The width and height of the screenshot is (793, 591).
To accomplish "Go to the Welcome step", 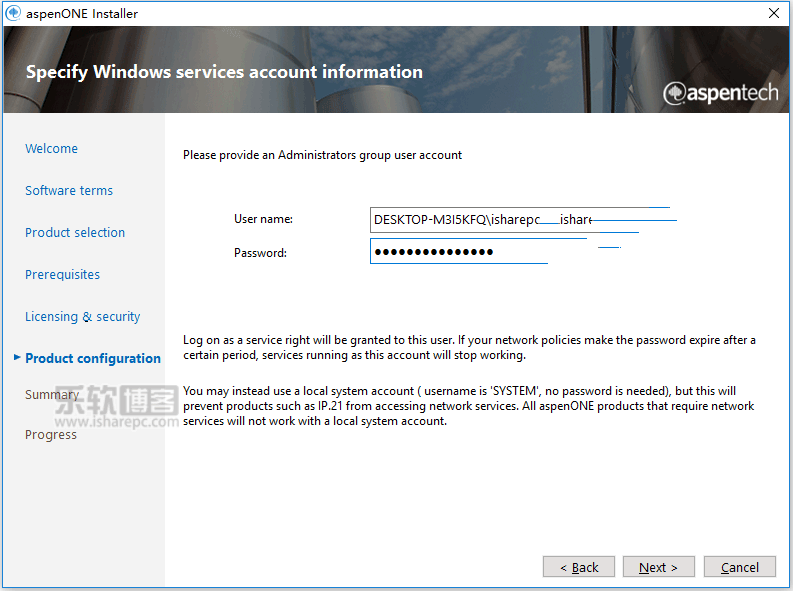I will coord(52,149).
